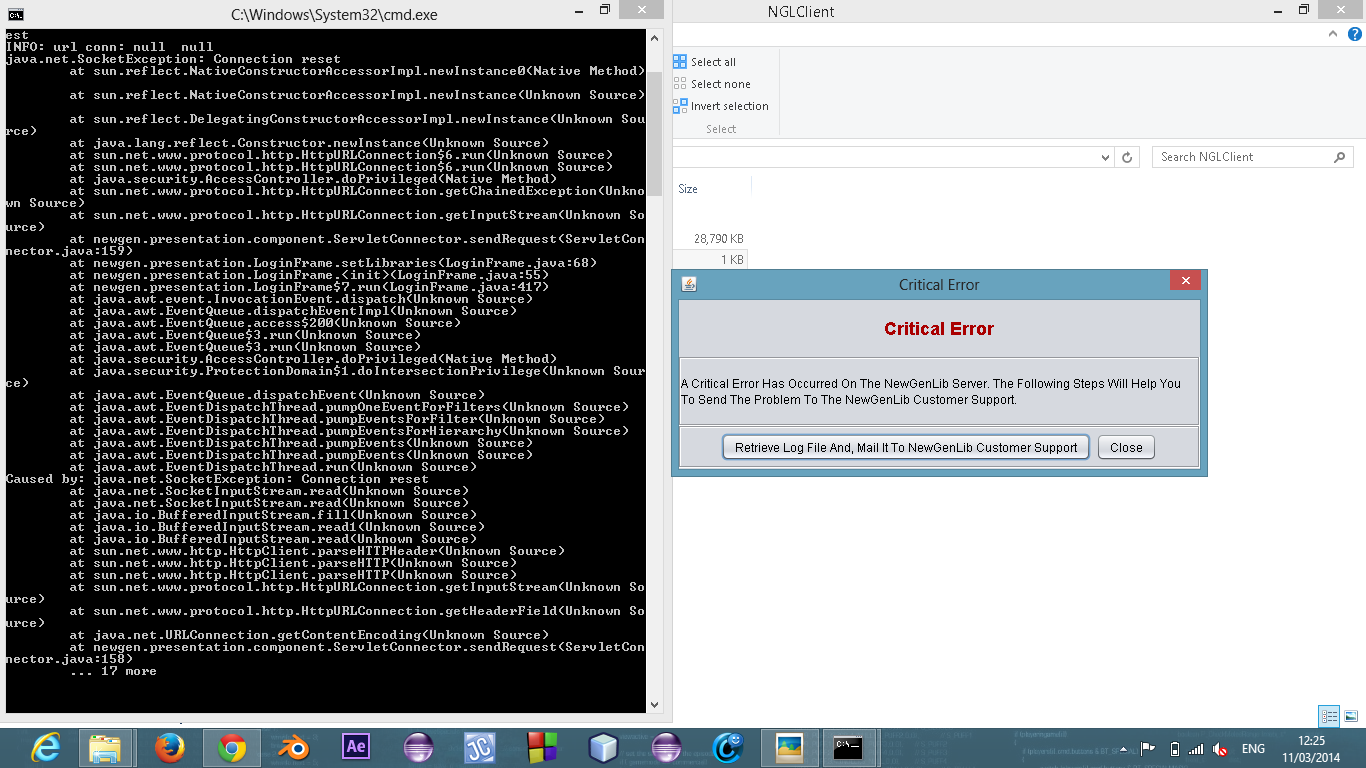Click the refresh icon beside address bar
1366x768 pixels.
pyautogui.click(x=1127, y=158)
